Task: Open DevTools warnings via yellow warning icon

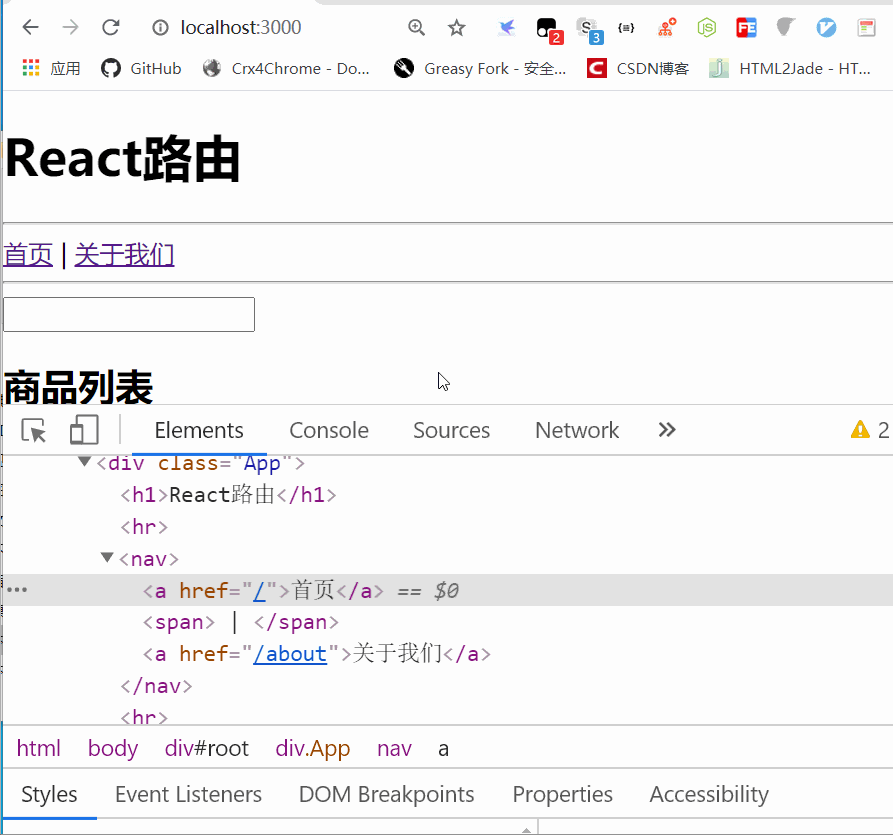Action: (860, 429)
